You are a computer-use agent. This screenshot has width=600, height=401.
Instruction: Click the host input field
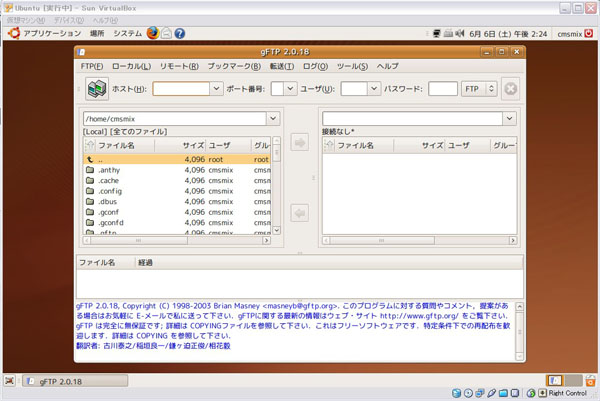181,89
